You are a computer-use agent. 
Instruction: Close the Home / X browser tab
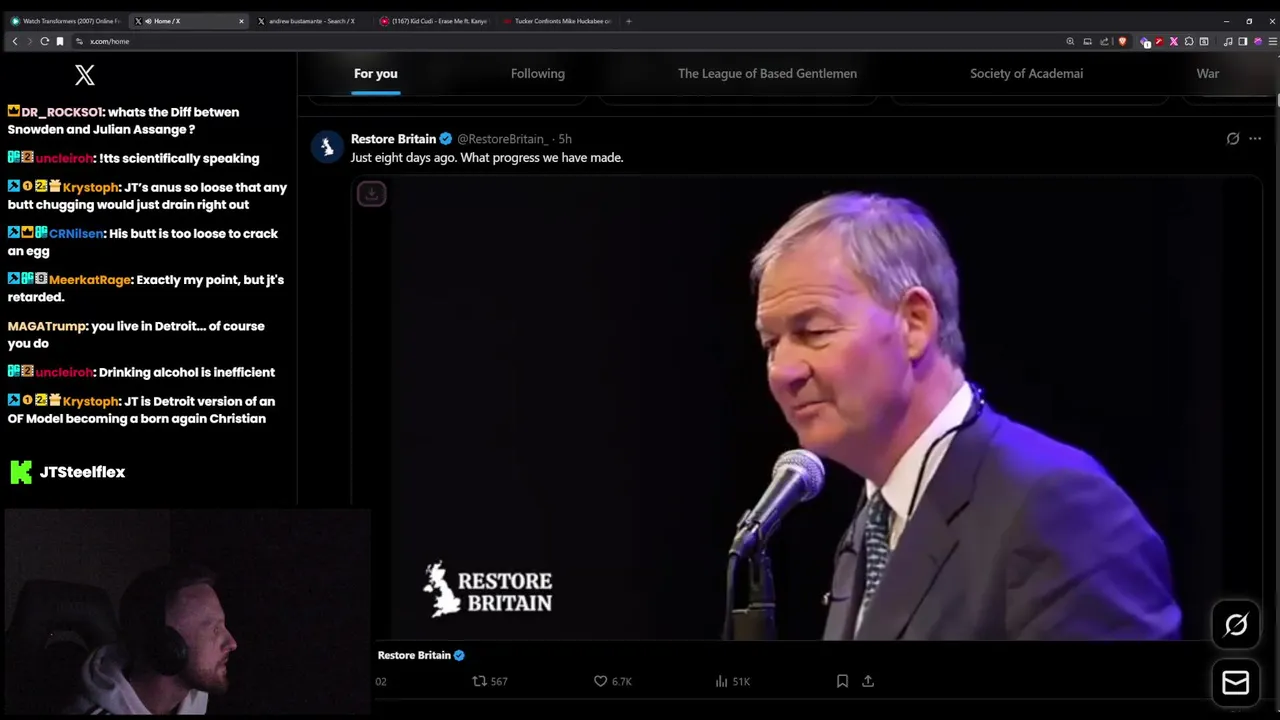point(241,21)
